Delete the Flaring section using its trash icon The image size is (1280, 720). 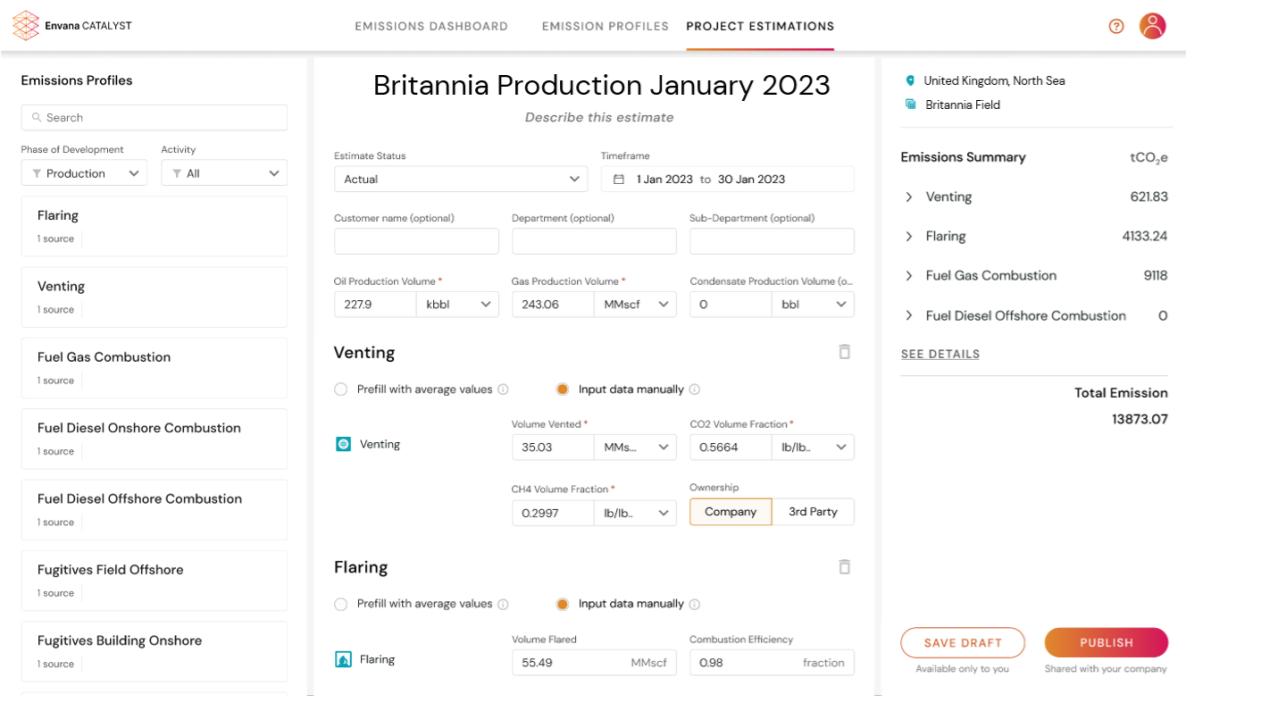(845, 566)
